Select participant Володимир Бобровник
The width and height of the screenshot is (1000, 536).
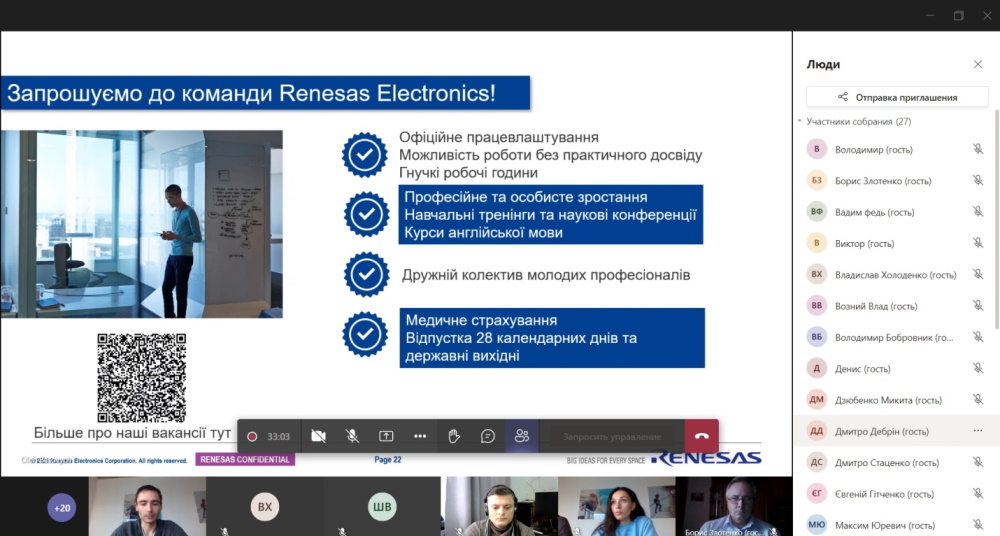click(894, 337)
